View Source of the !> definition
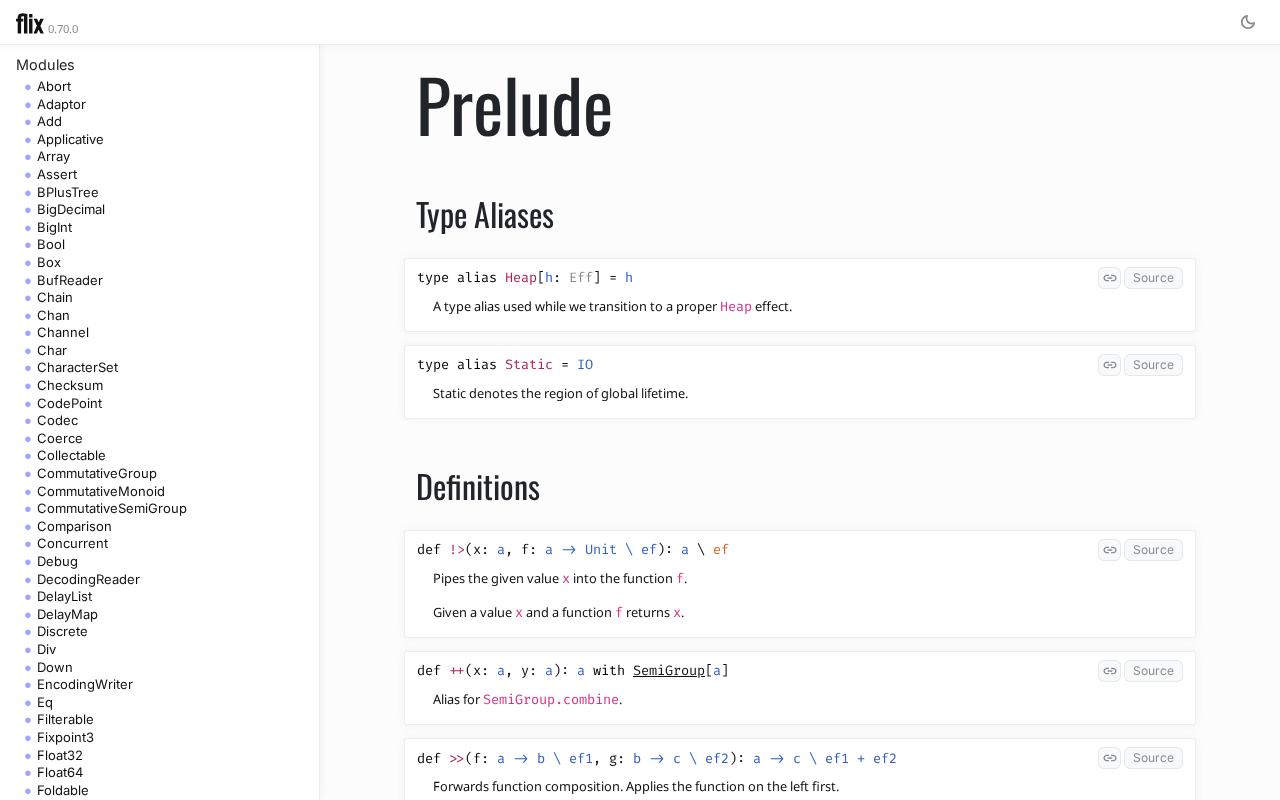Viewport: 1280px width, 800px height. click(1152, 550)
